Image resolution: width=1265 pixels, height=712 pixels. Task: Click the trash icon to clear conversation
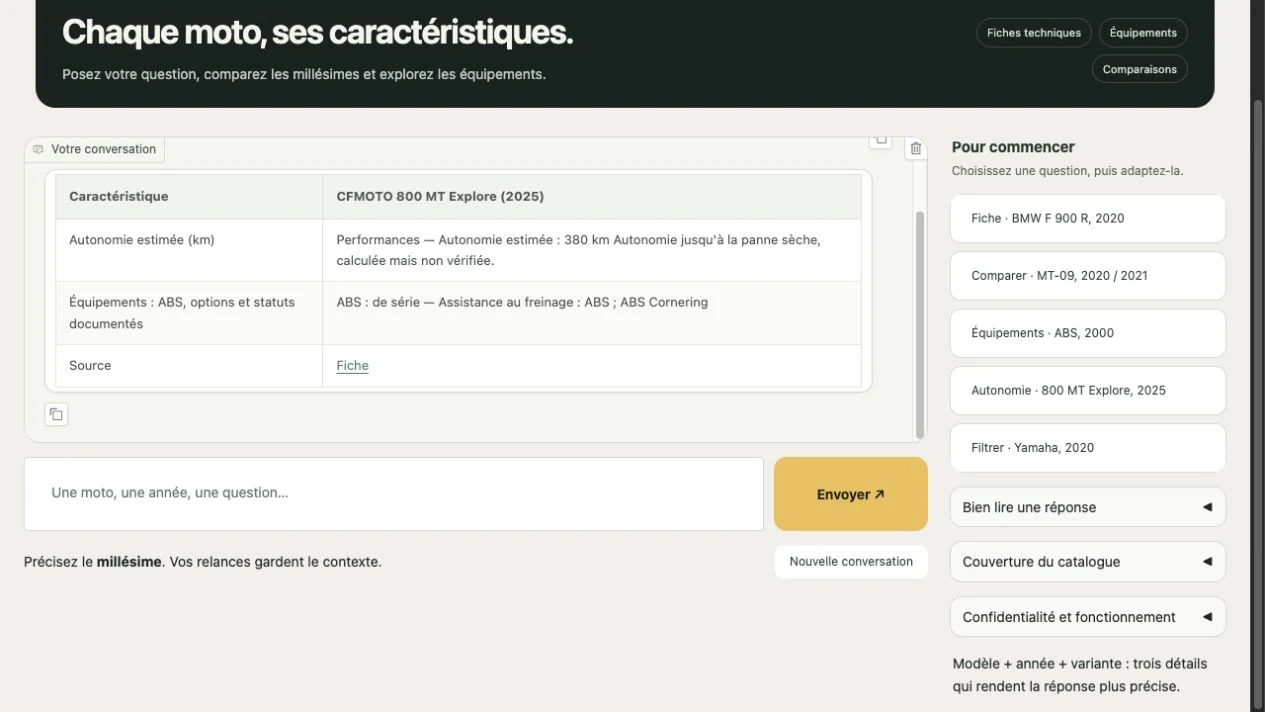click(x=915, y=149)
